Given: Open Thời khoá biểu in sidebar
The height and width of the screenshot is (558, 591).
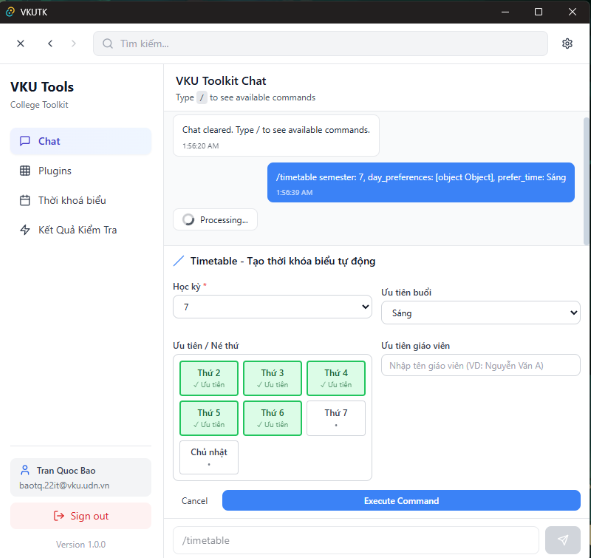Looking at the screenshot, I should click(81, 200).
